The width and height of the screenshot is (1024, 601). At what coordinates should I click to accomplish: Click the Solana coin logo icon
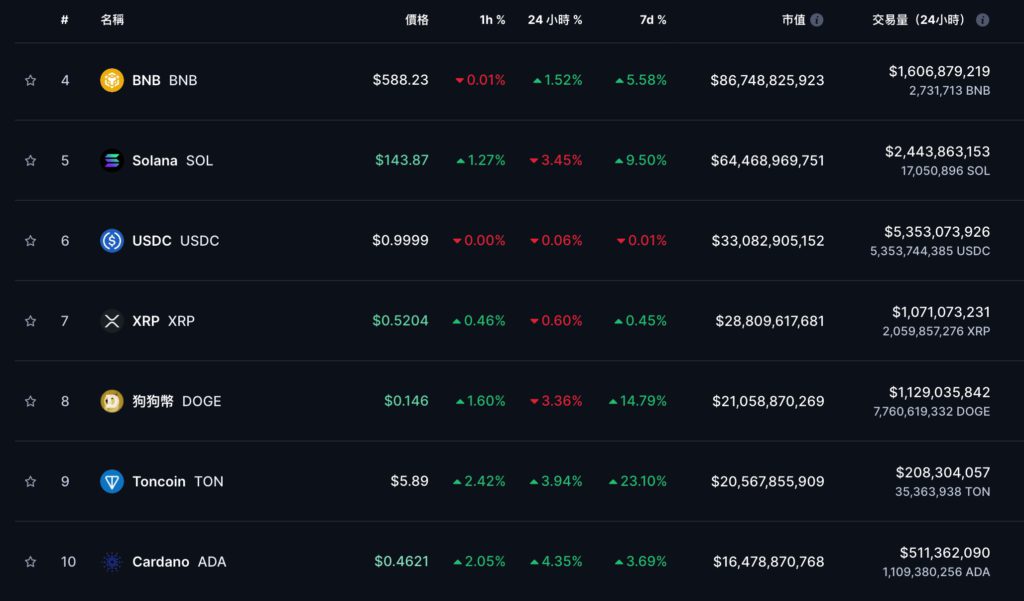(112, 160)
